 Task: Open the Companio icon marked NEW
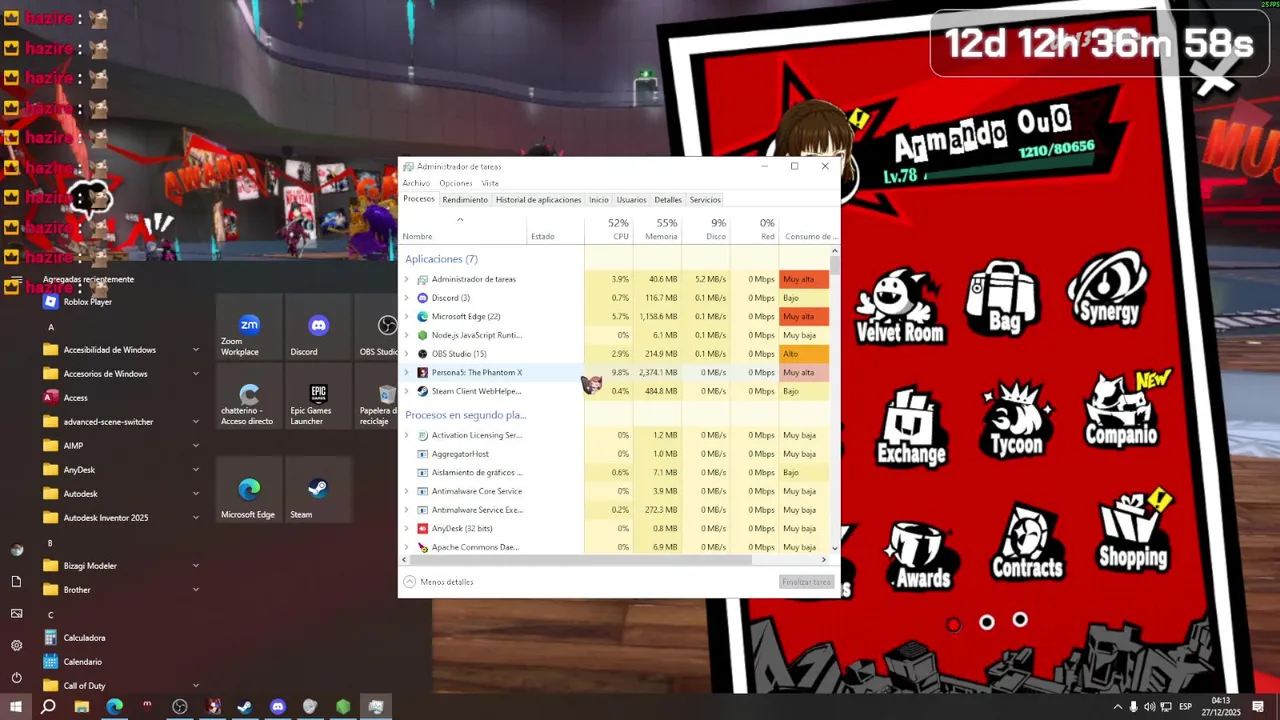coord(1122,410)
